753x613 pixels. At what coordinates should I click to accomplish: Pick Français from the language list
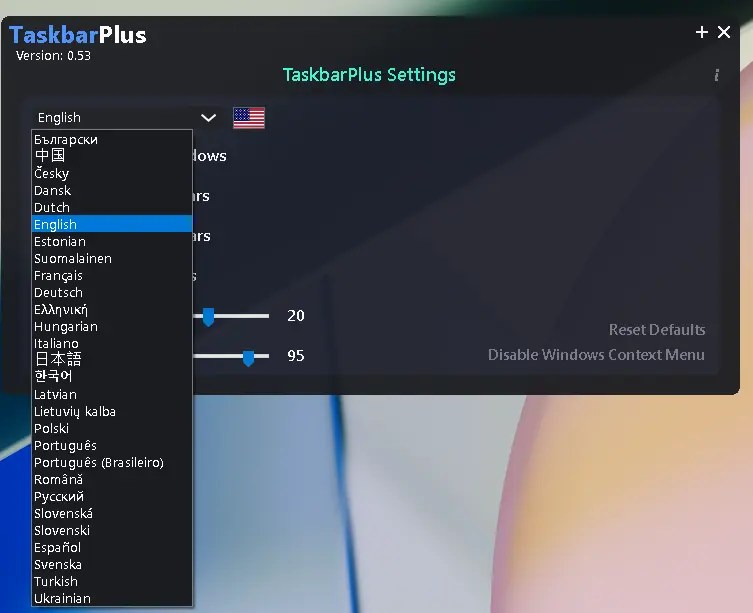click(x=112, y=275)
